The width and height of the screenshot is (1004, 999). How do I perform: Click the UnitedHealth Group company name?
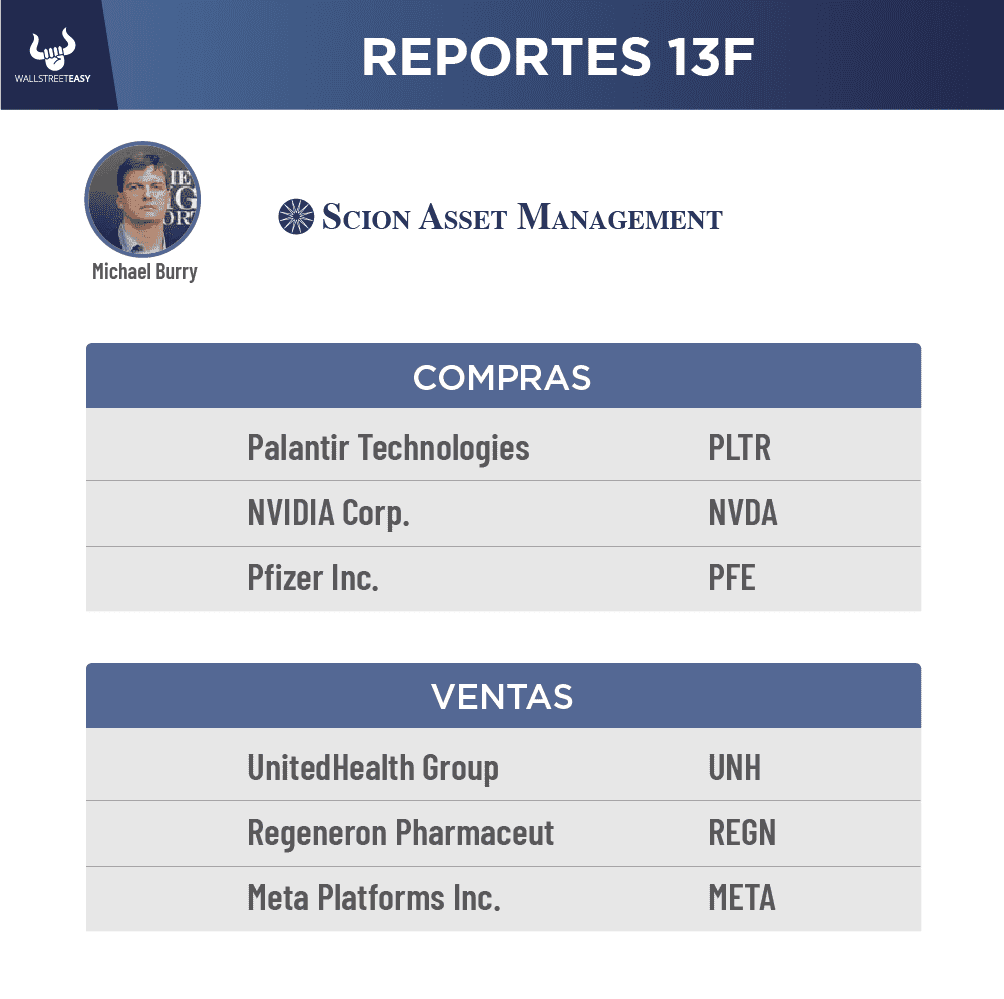[373, 767]
